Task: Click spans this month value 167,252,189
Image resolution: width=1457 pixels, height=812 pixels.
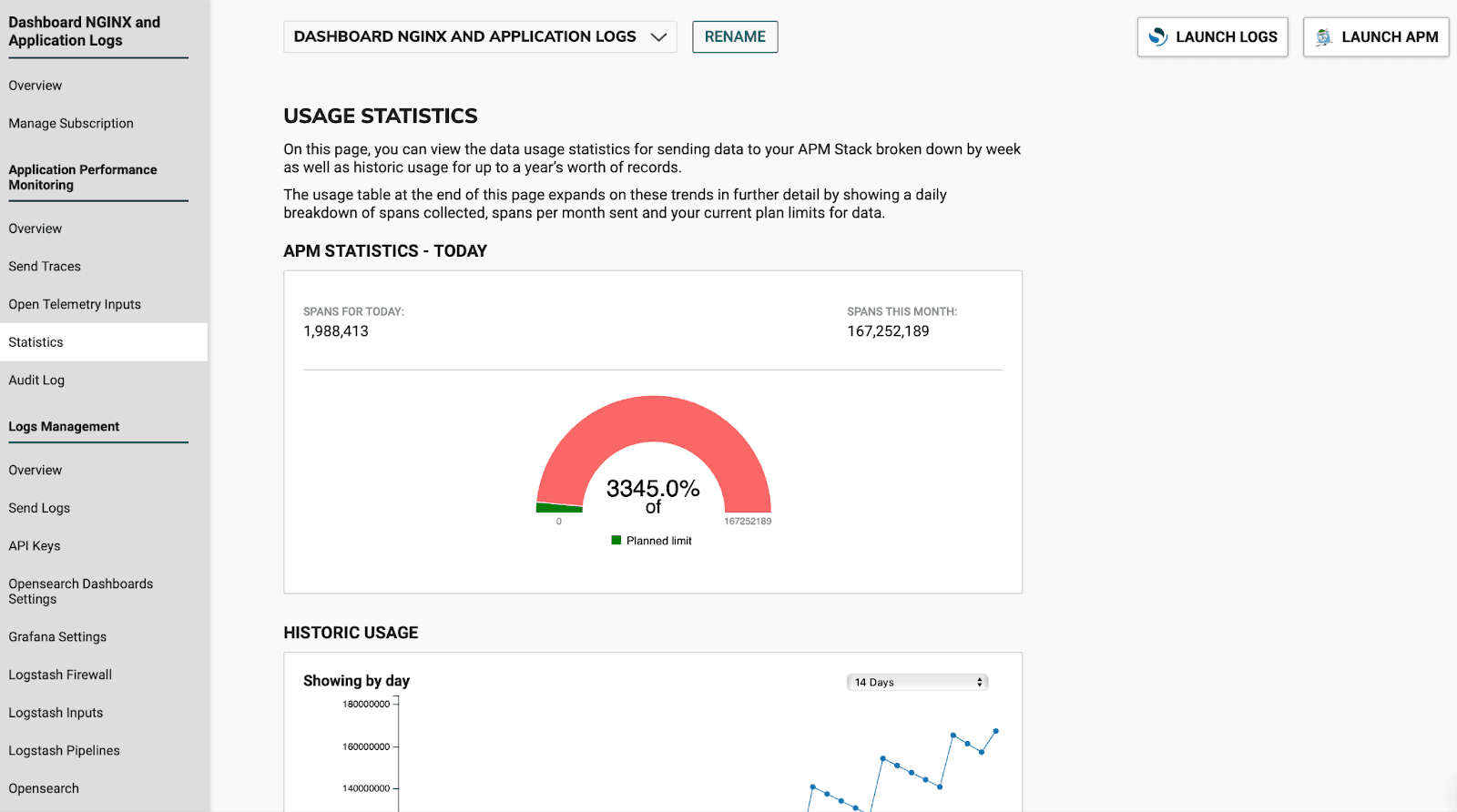Action: tap(888, 331)
